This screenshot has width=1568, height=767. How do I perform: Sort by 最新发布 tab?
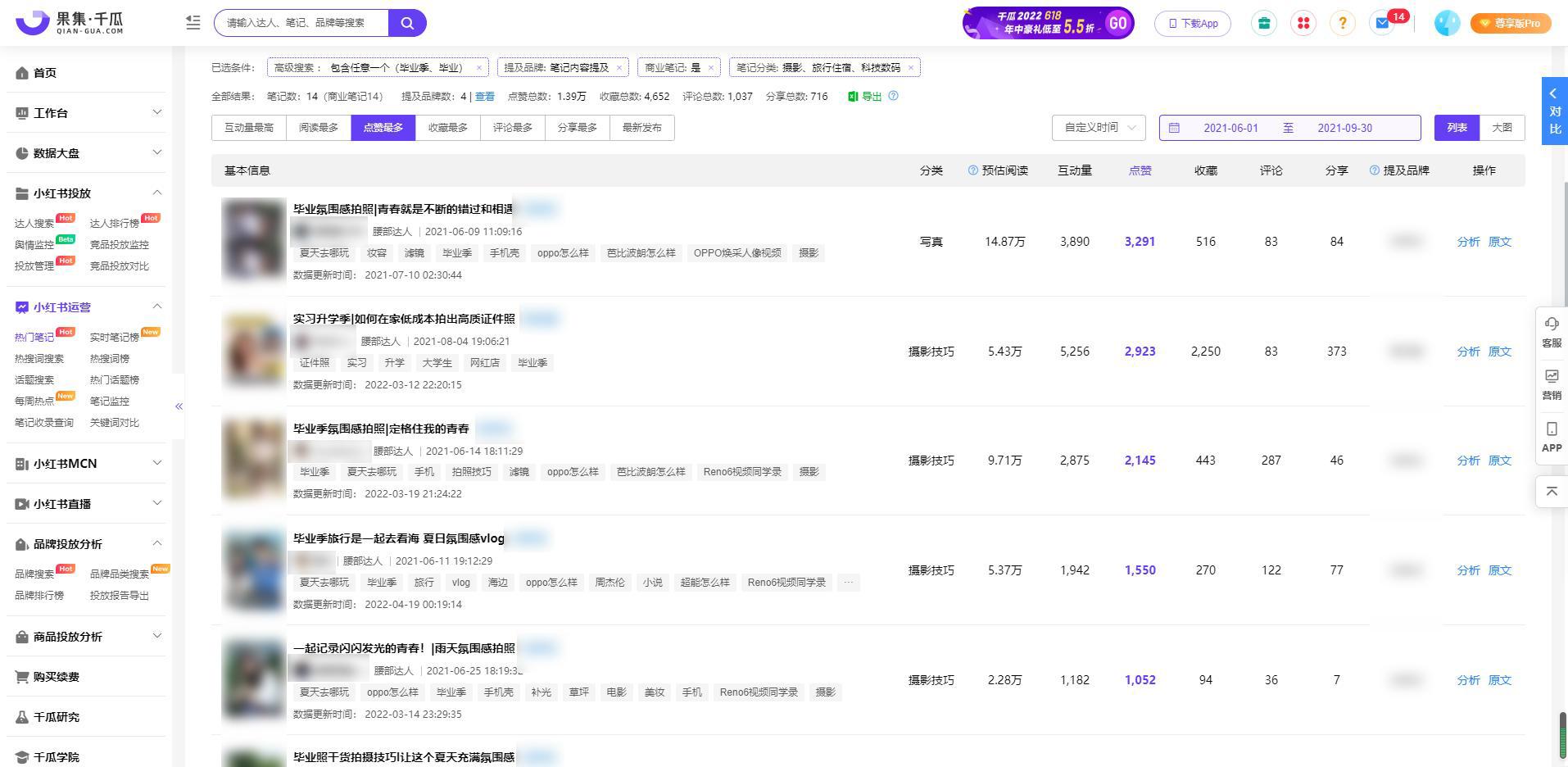pyautogui.click(x=642, y=128)
